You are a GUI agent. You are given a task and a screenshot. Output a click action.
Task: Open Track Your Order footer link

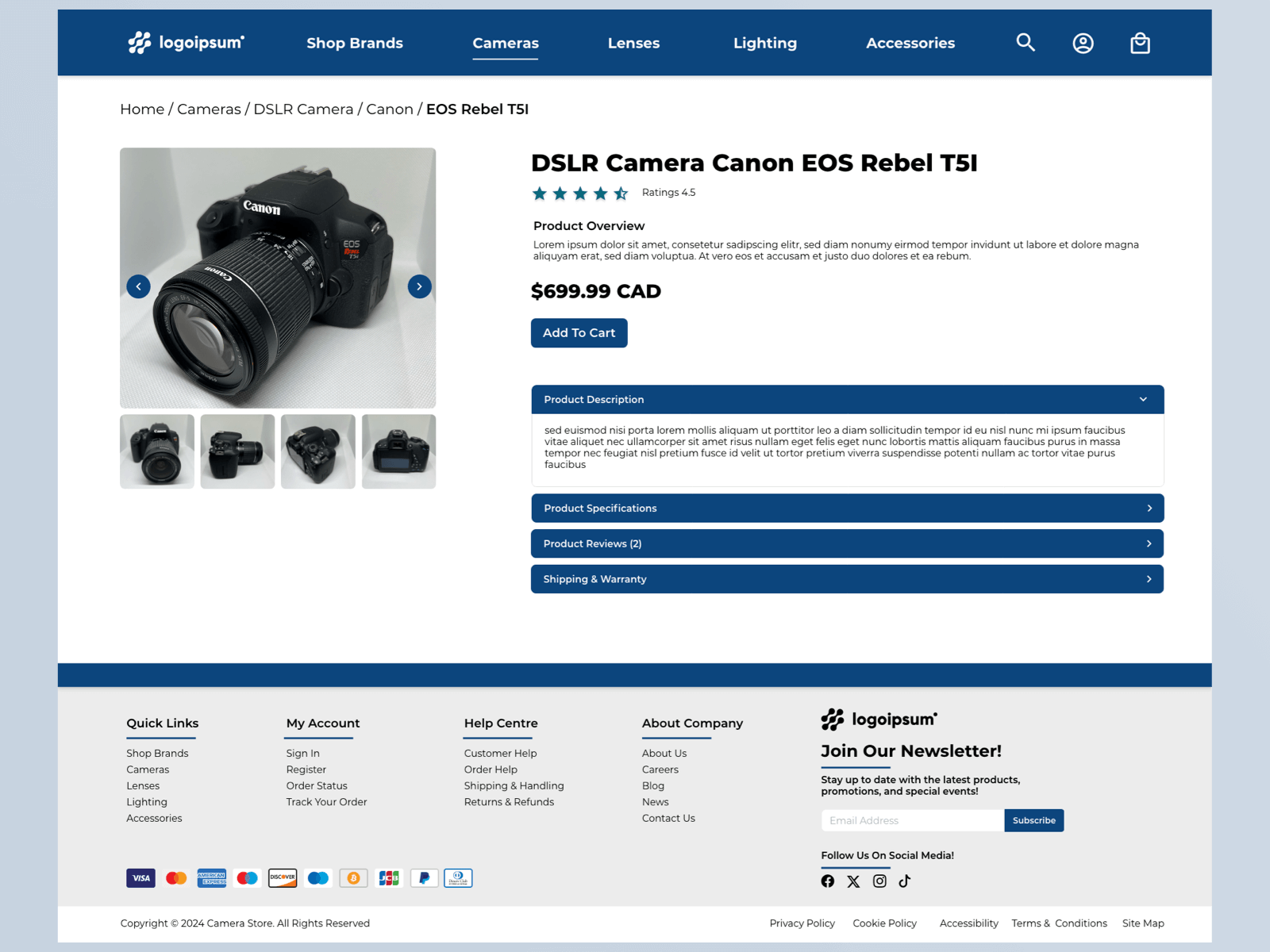pos(326,802)
